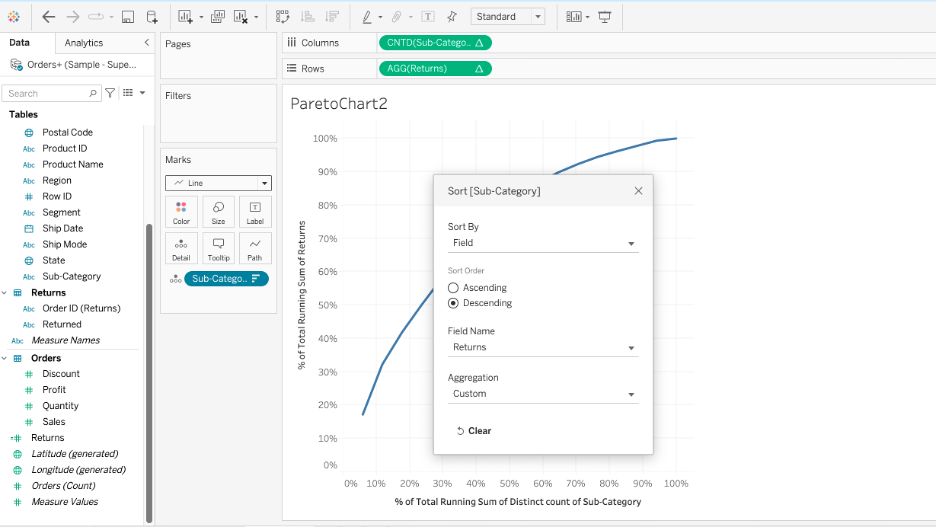Click the undo back arrow in toolbar
Image resolution: width=936 pixels, height=528 pixels.
click(x=49, y=17)
